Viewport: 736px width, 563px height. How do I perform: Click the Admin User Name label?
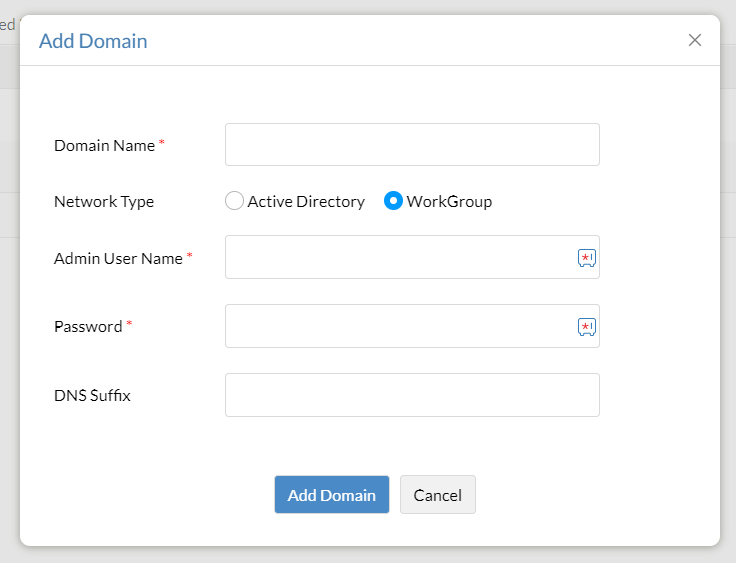[118, 259]
